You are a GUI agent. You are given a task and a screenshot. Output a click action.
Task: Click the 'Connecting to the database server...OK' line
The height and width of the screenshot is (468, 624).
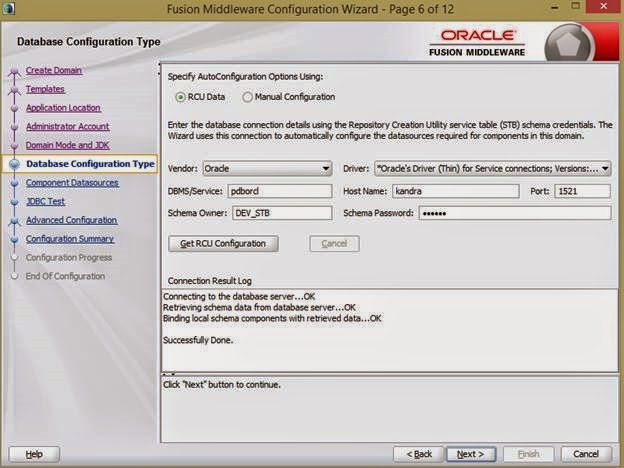point(239,296)
